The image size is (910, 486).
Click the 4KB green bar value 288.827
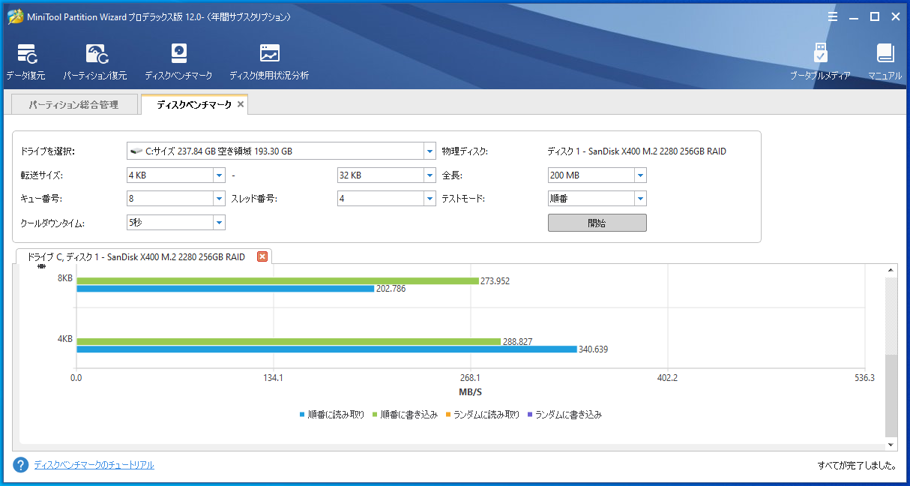pyautogui.click(x=518, y=341)
